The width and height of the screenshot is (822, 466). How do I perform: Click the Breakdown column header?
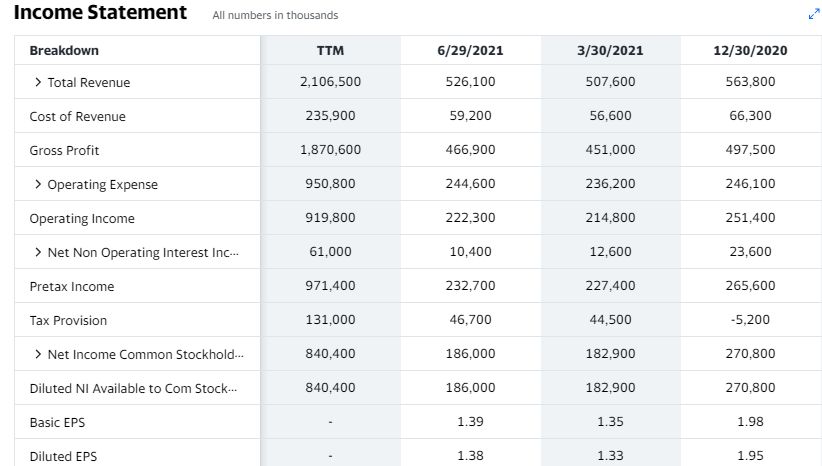[x=64, y=50]
